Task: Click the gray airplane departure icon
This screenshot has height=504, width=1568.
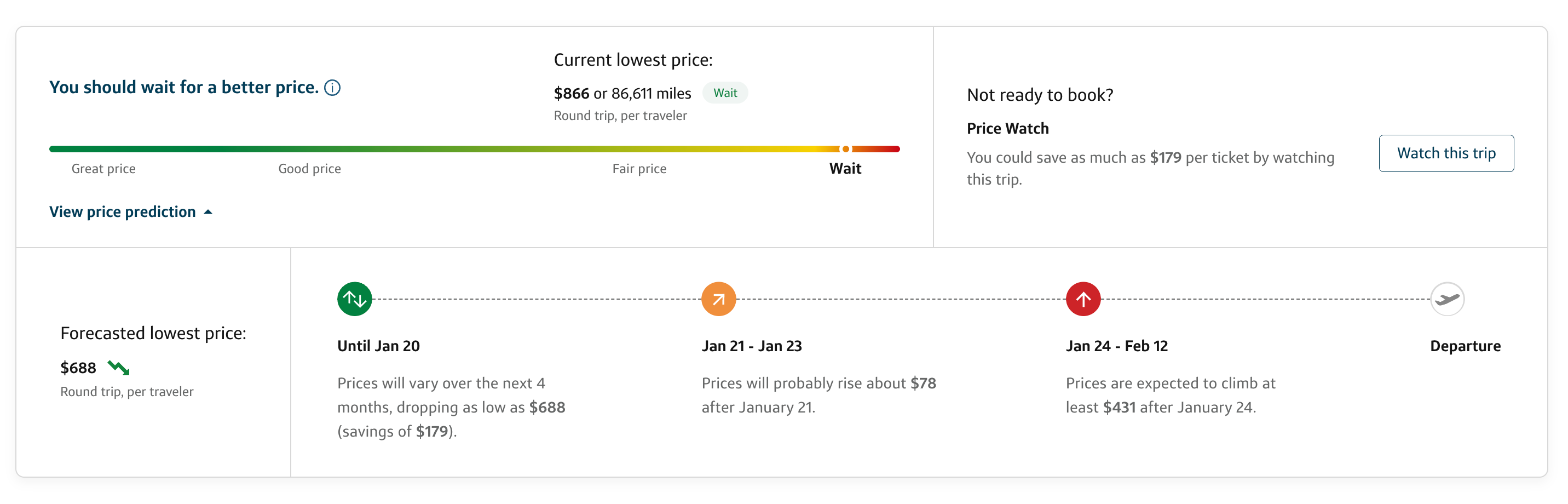Action: tap(1447, 299)
